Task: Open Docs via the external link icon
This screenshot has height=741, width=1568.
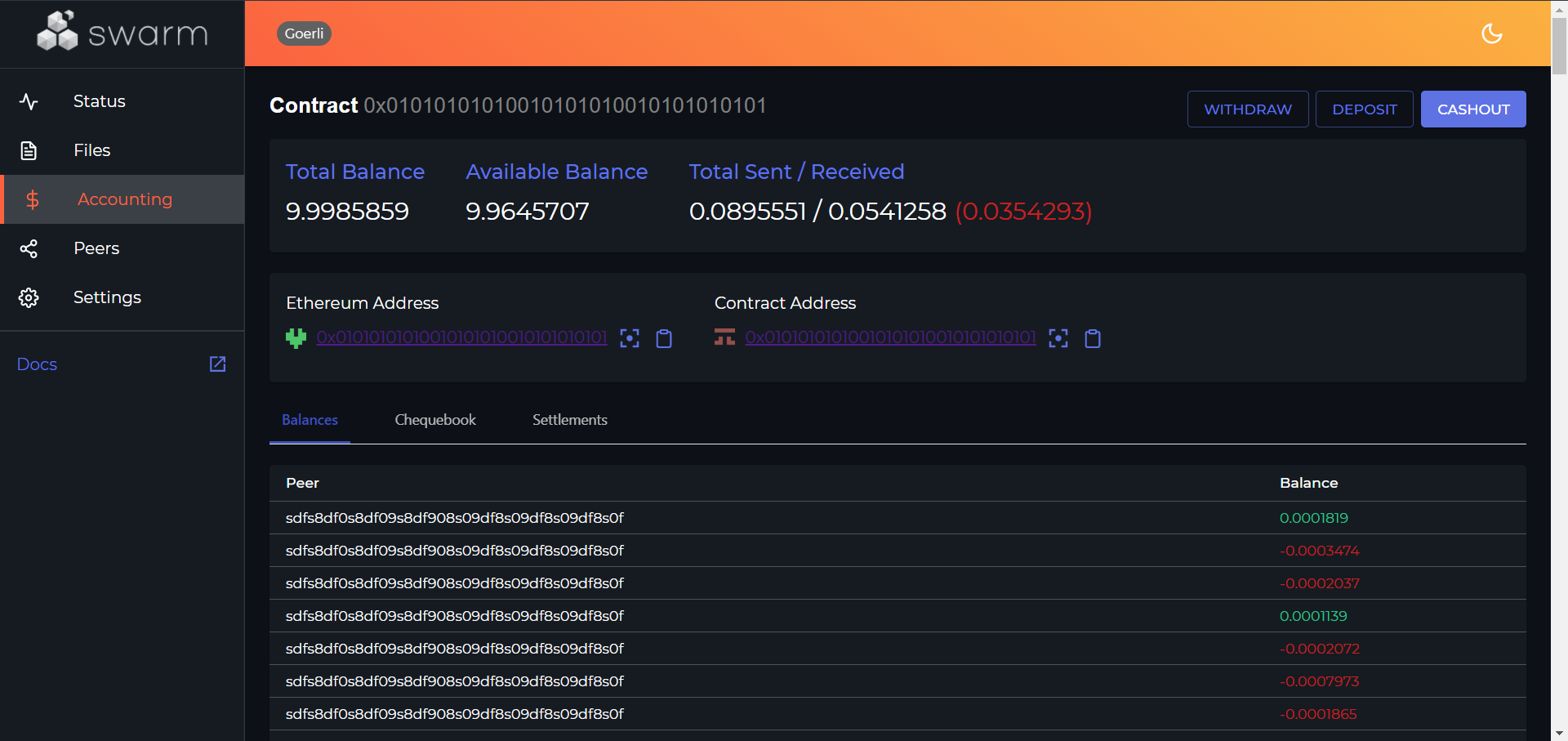Action: click(x=217, y=364)
